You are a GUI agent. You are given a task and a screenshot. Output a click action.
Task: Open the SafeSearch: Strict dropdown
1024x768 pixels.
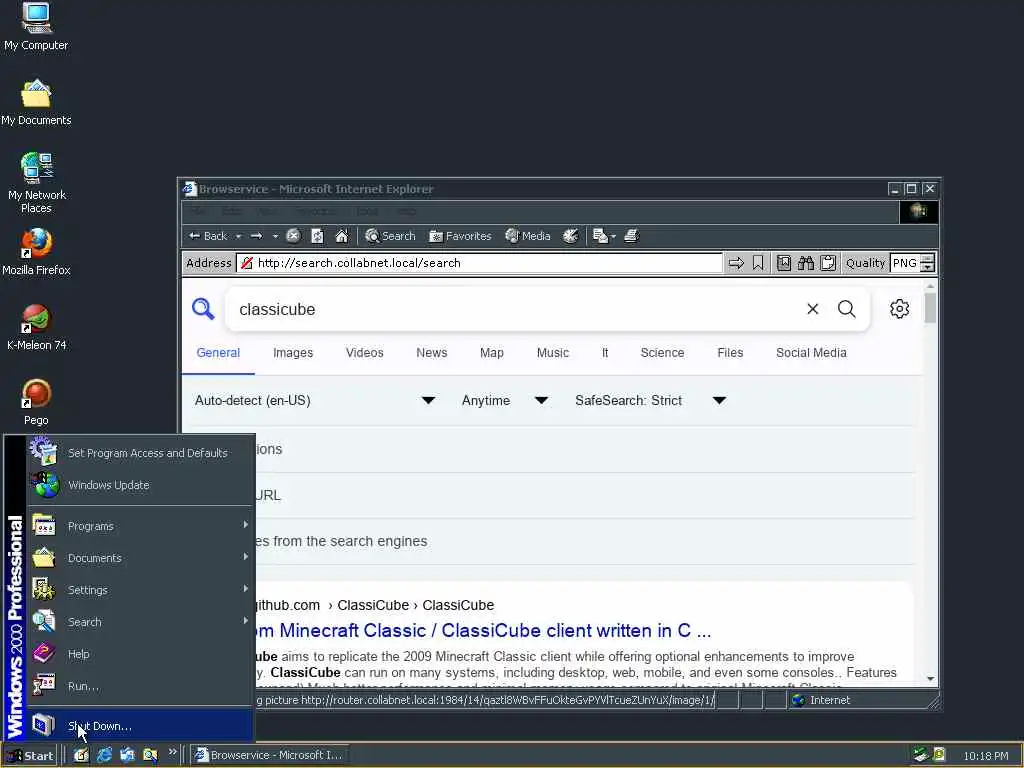(650, 400)
